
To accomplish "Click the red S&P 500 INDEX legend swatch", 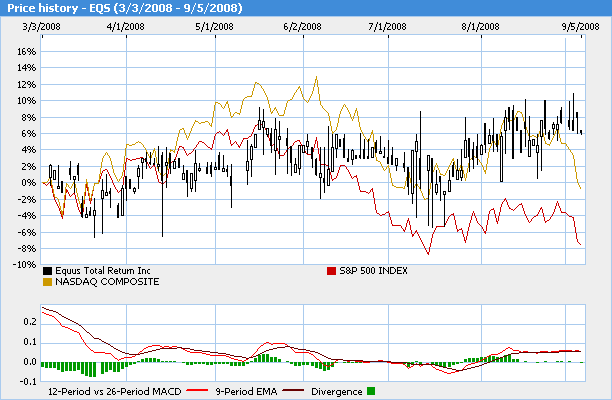I will (x=333, y=272).
